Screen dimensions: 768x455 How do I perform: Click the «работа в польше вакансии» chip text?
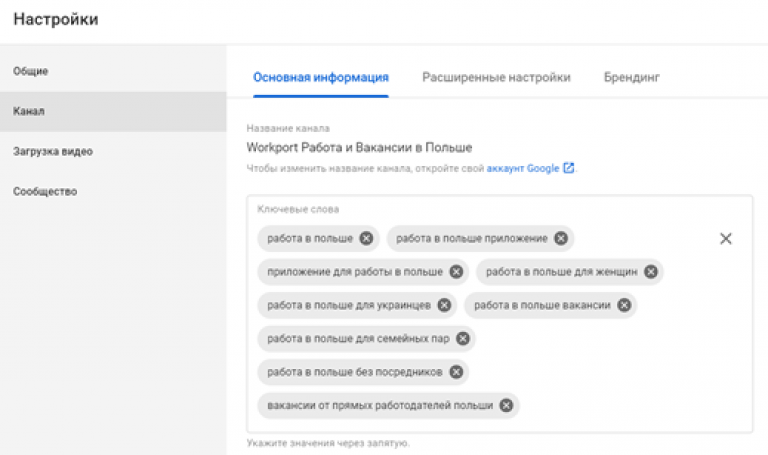pos(542,305)
